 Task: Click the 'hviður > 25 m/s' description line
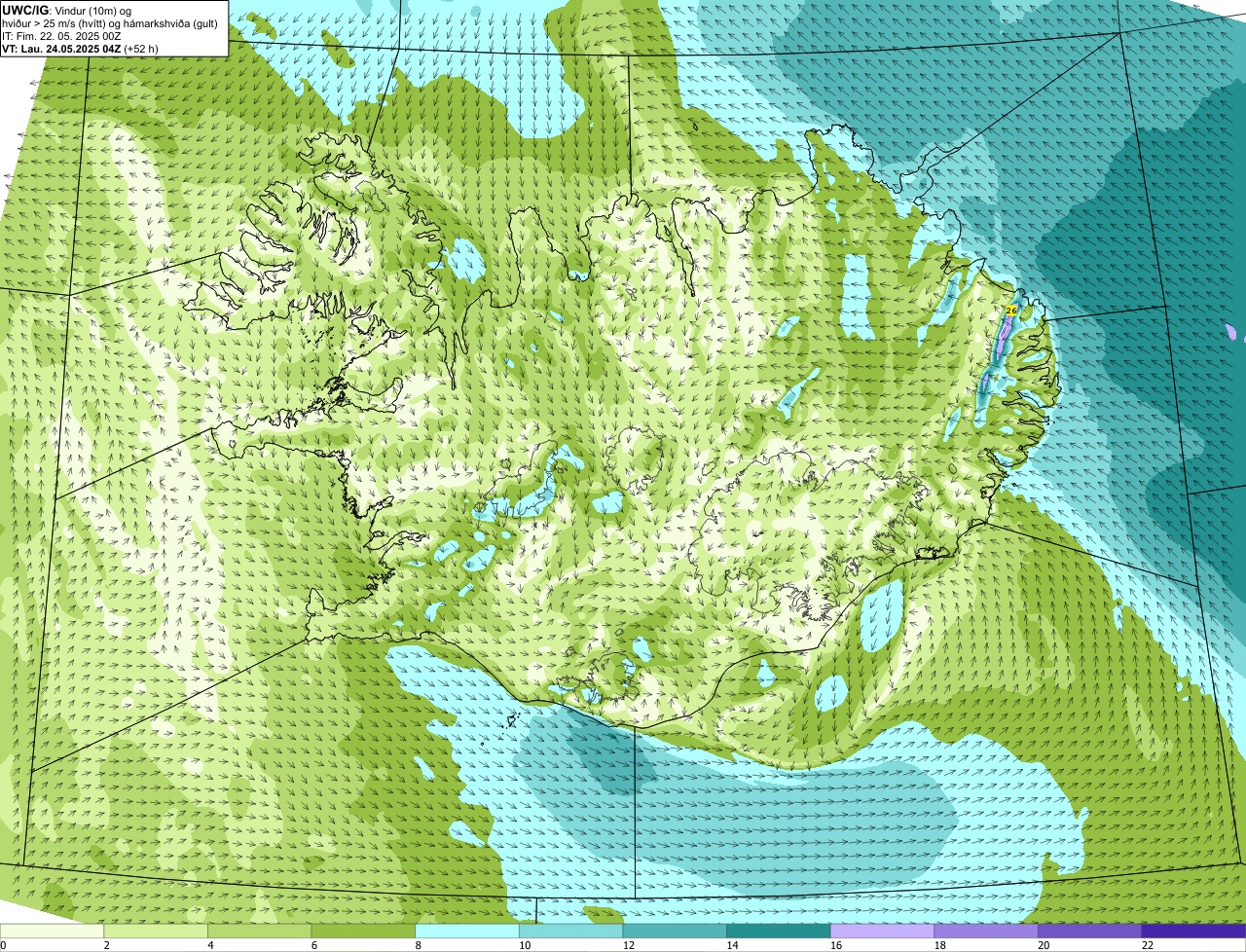click(110, 23)
